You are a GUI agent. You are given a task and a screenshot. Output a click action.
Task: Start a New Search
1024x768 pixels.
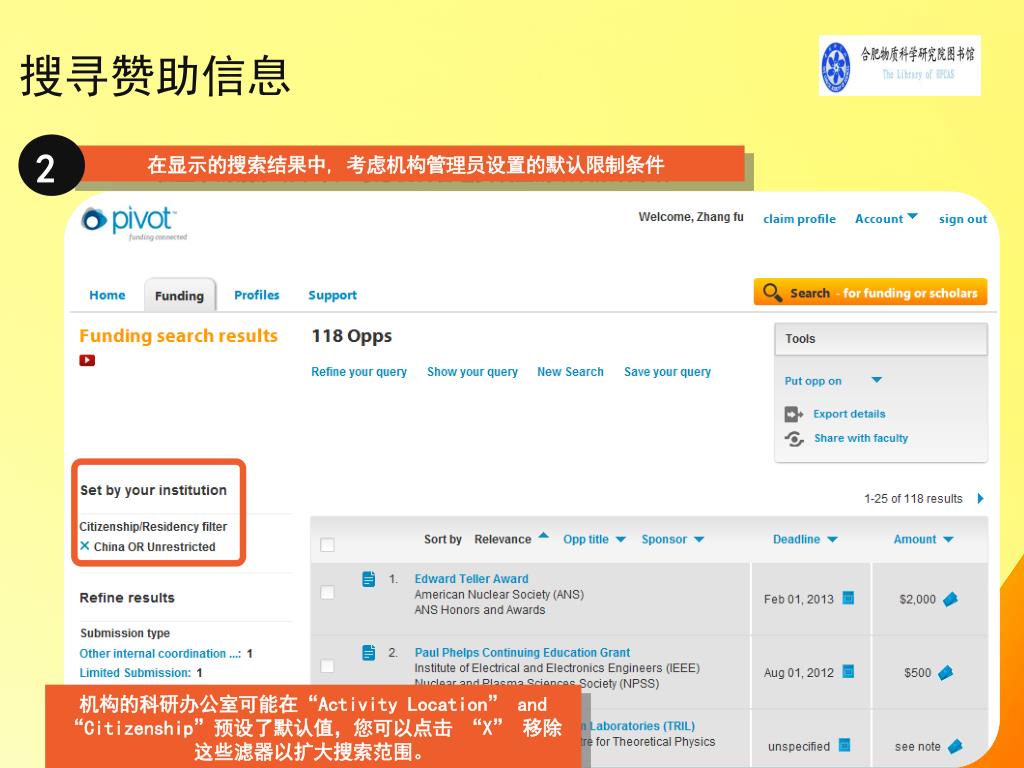pyautogui.click(x=570, y=372)
